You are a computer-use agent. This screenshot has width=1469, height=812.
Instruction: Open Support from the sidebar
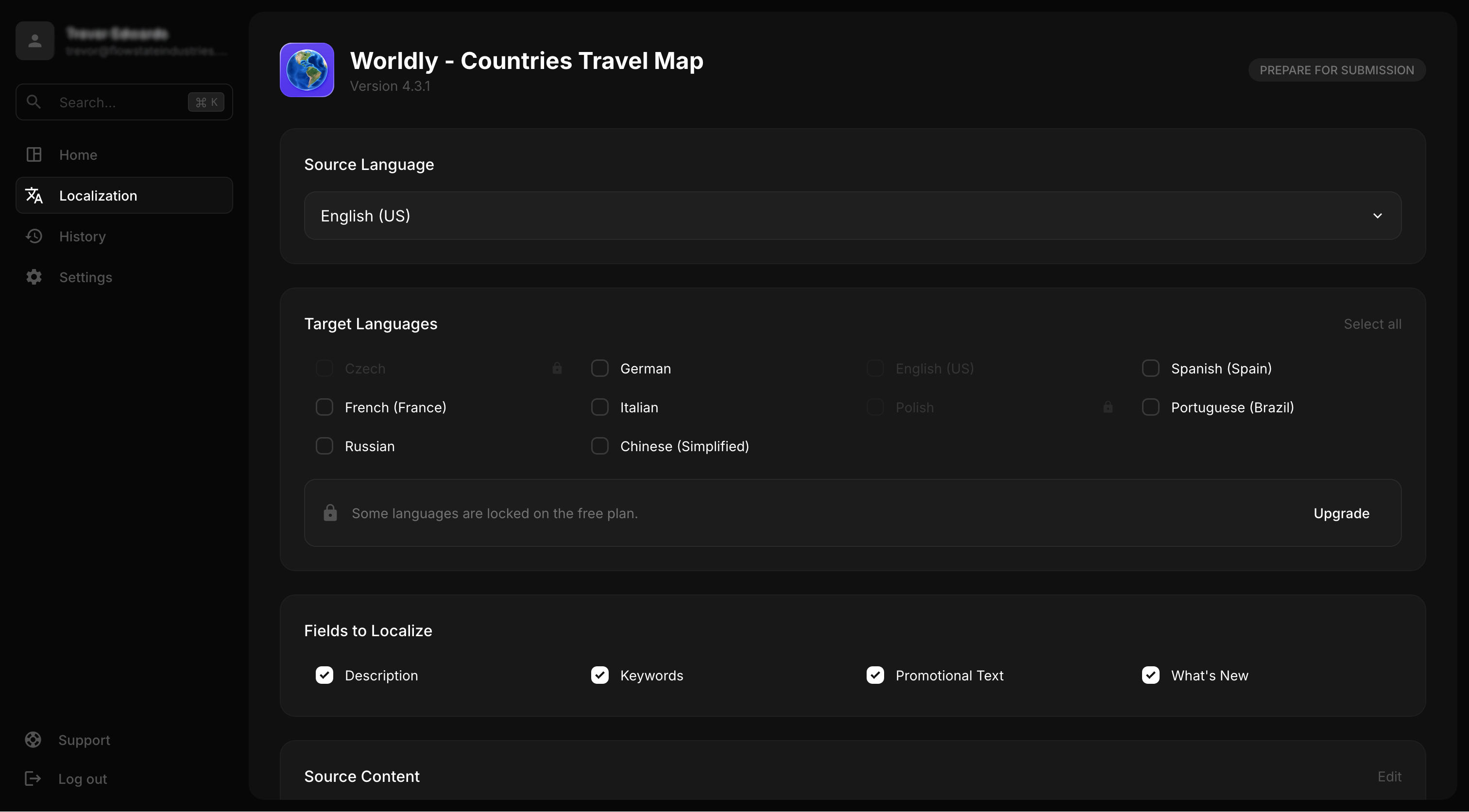(x=85, y=740)
